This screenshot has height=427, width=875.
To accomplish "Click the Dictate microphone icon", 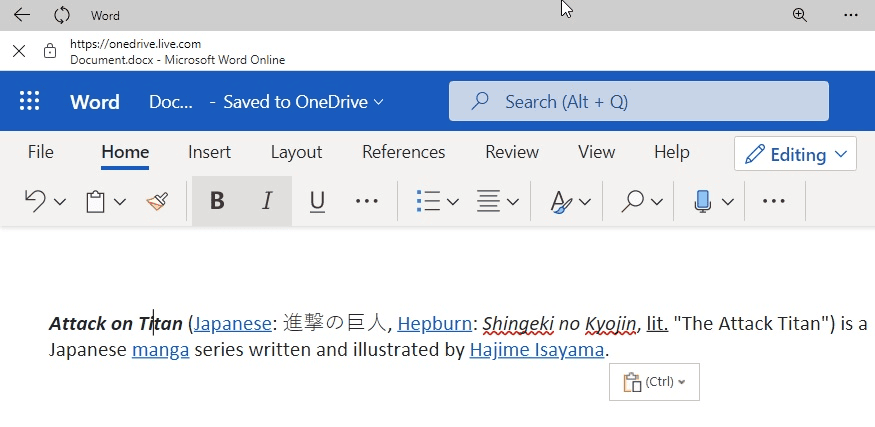I will pyautogui.click(x=703, y=201).
